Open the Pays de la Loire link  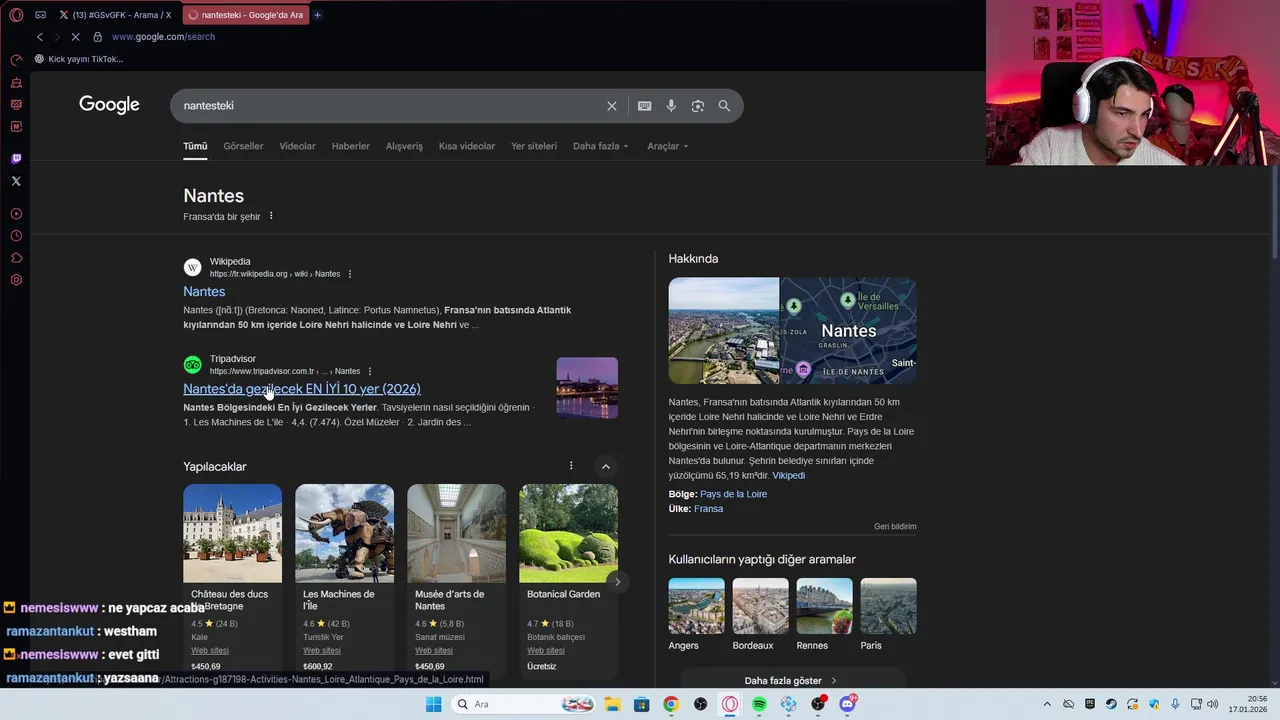(733, 494)
